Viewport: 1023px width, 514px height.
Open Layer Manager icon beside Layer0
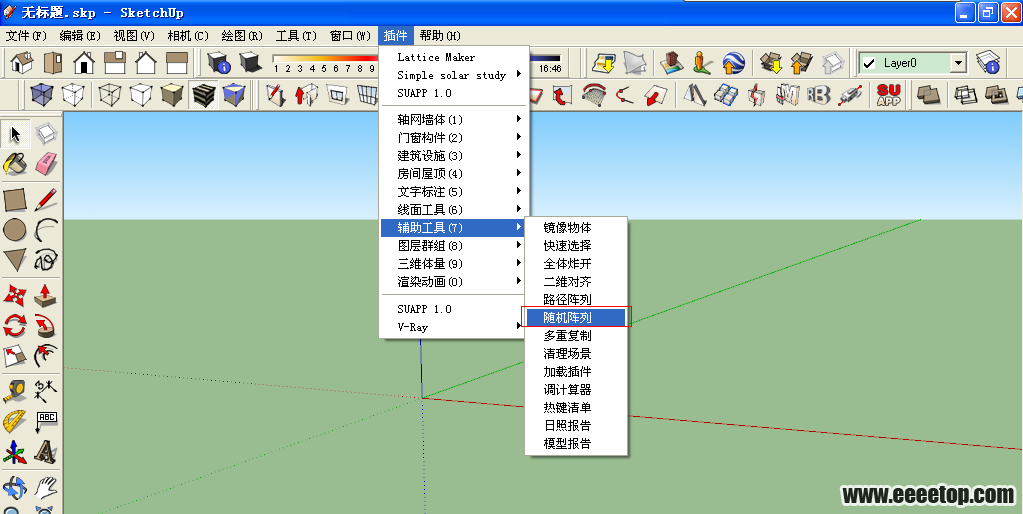[988, 63]
